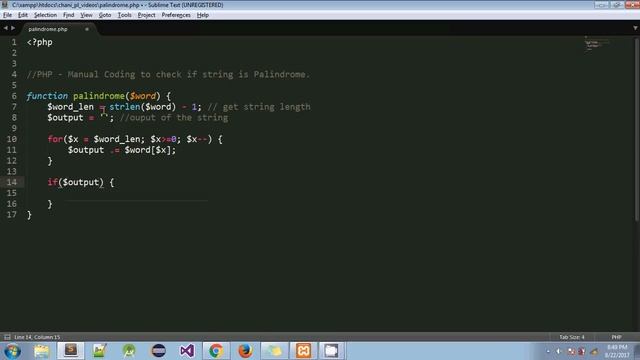The width and height of the screenshot is (640, 360).
Task: Click $word[$x] on line 11
Action: pyautogui.click(x=147, y=150)
